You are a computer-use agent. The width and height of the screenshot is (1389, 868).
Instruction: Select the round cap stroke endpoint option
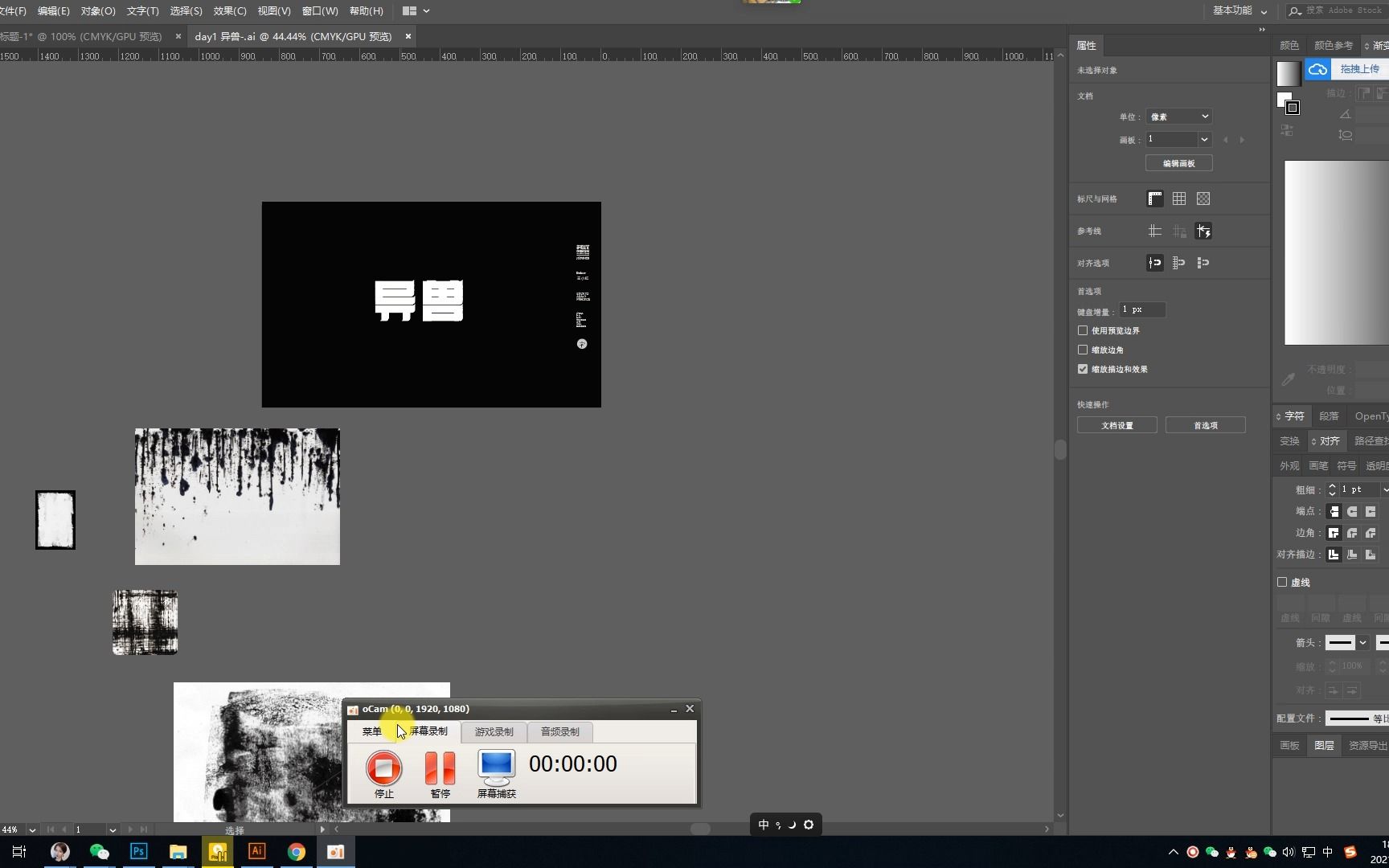click(x=1352, y=511)
